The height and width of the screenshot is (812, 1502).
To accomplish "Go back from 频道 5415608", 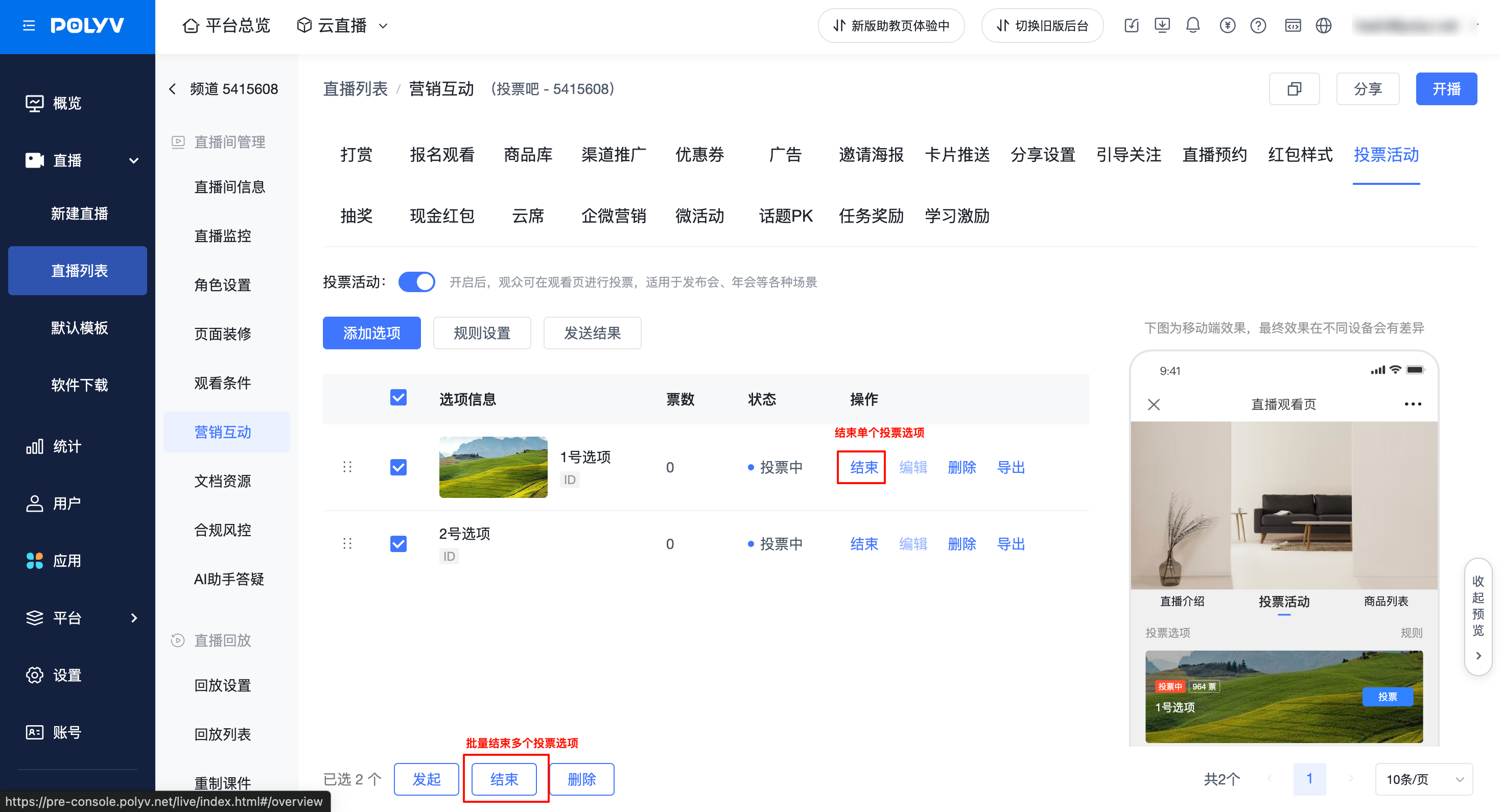I will [x=173, y=88].
